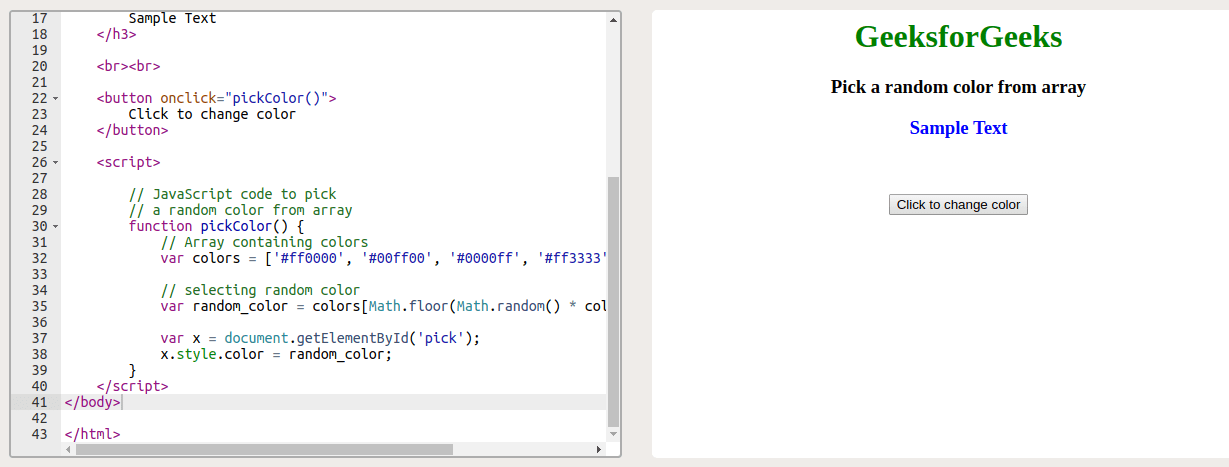Viewport: 1229px width, 467px height.
Task: Click the 'x.style.color = random_color;' line
Action: coord(276,354)
